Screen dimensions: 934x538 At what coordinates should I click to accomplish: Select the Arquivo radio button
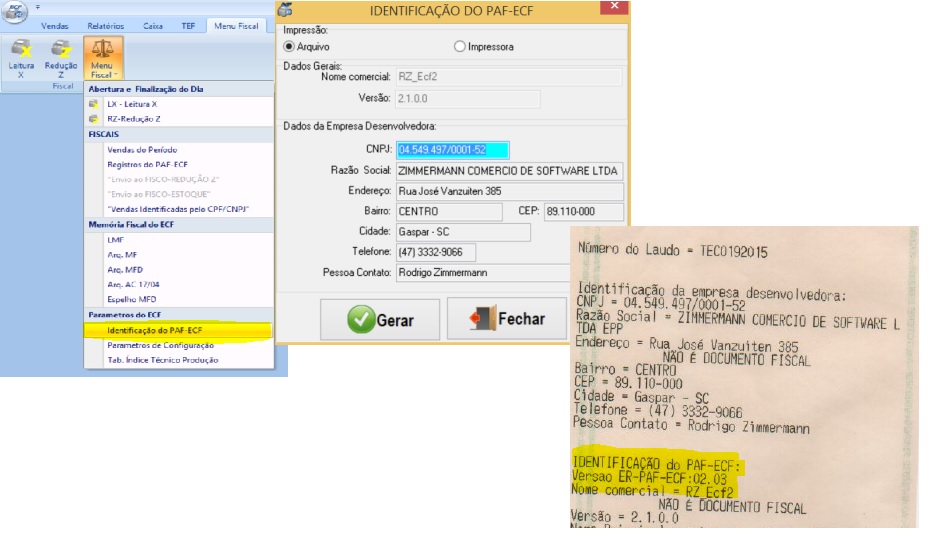pos(290,46)
